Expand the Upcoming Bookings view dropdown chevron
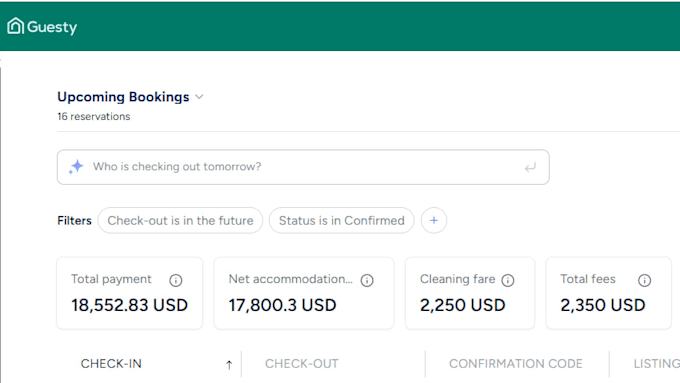Image resolution: width=680 pixels, height=383 pixels. (x=199, y=97)
